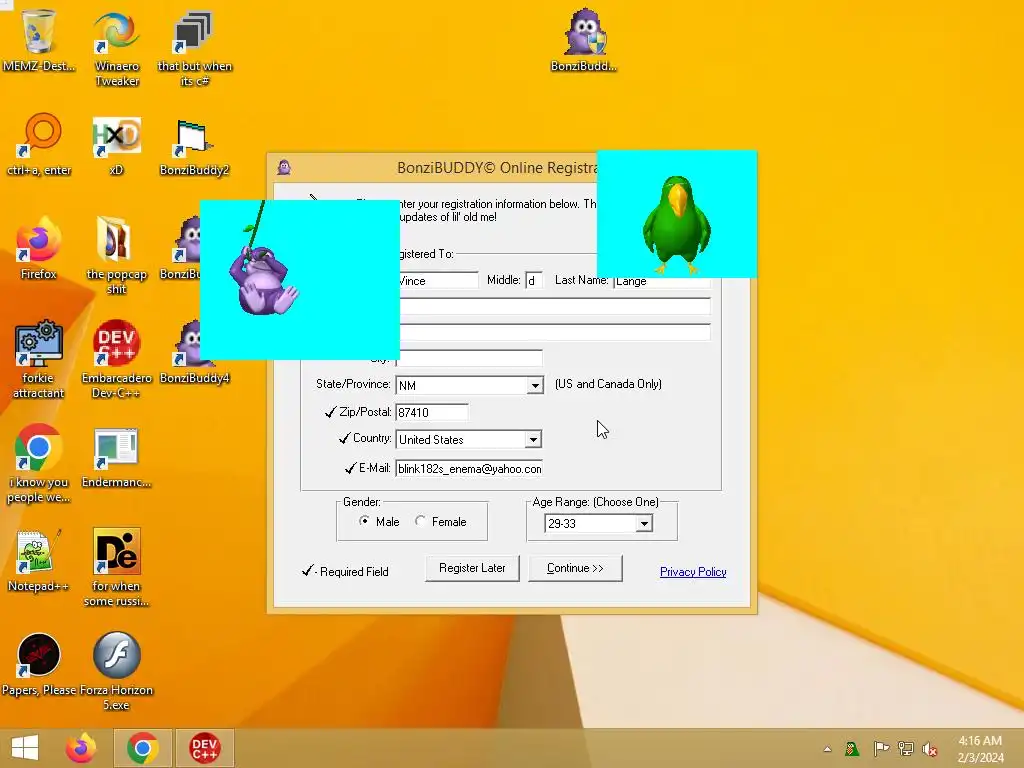Select the Male gender radio button
The image size is (1024, 768).
pyautogui.click(x=364, y=521)
